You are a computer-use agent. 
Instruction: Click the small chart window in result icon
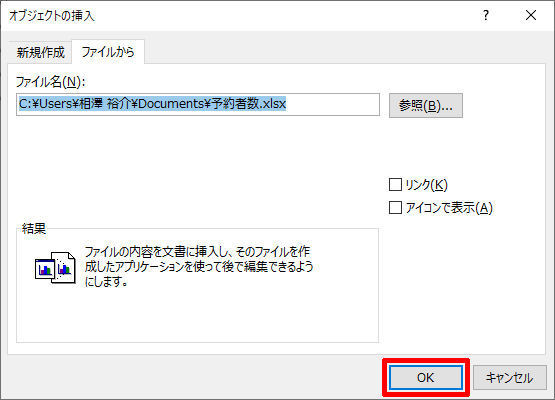coord(45,269)
